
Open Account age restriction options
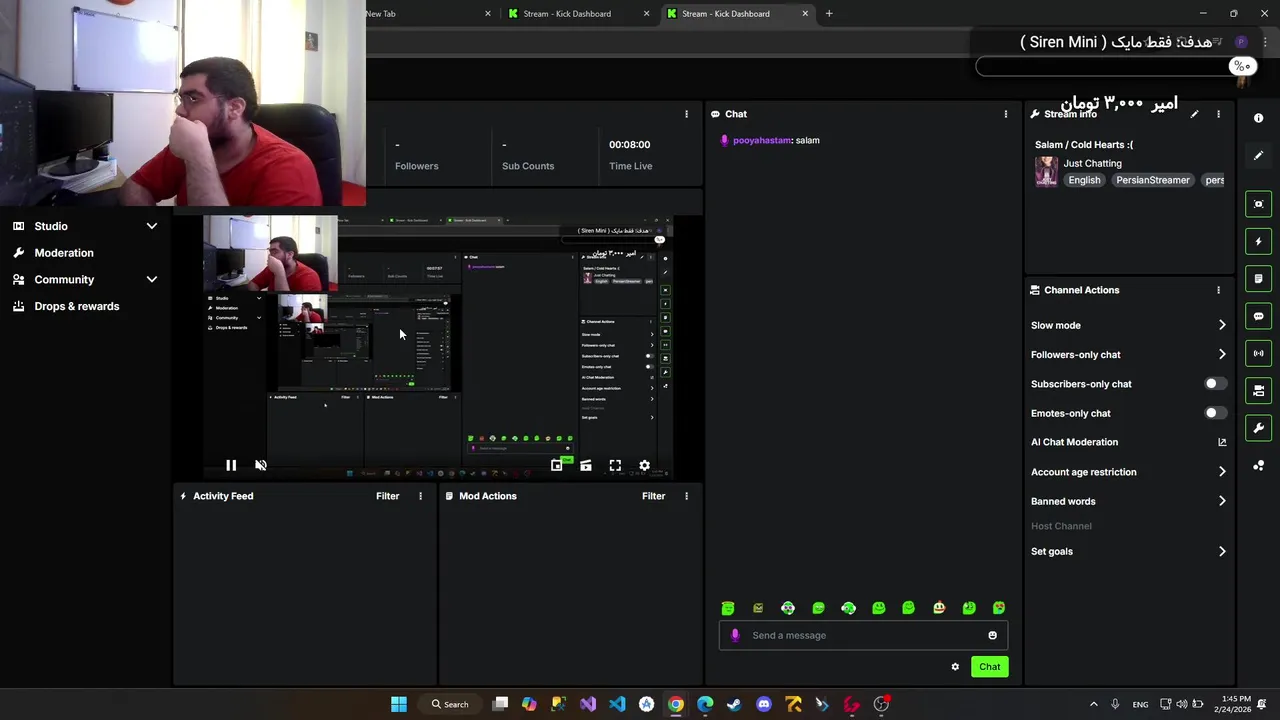(1128, 472)
